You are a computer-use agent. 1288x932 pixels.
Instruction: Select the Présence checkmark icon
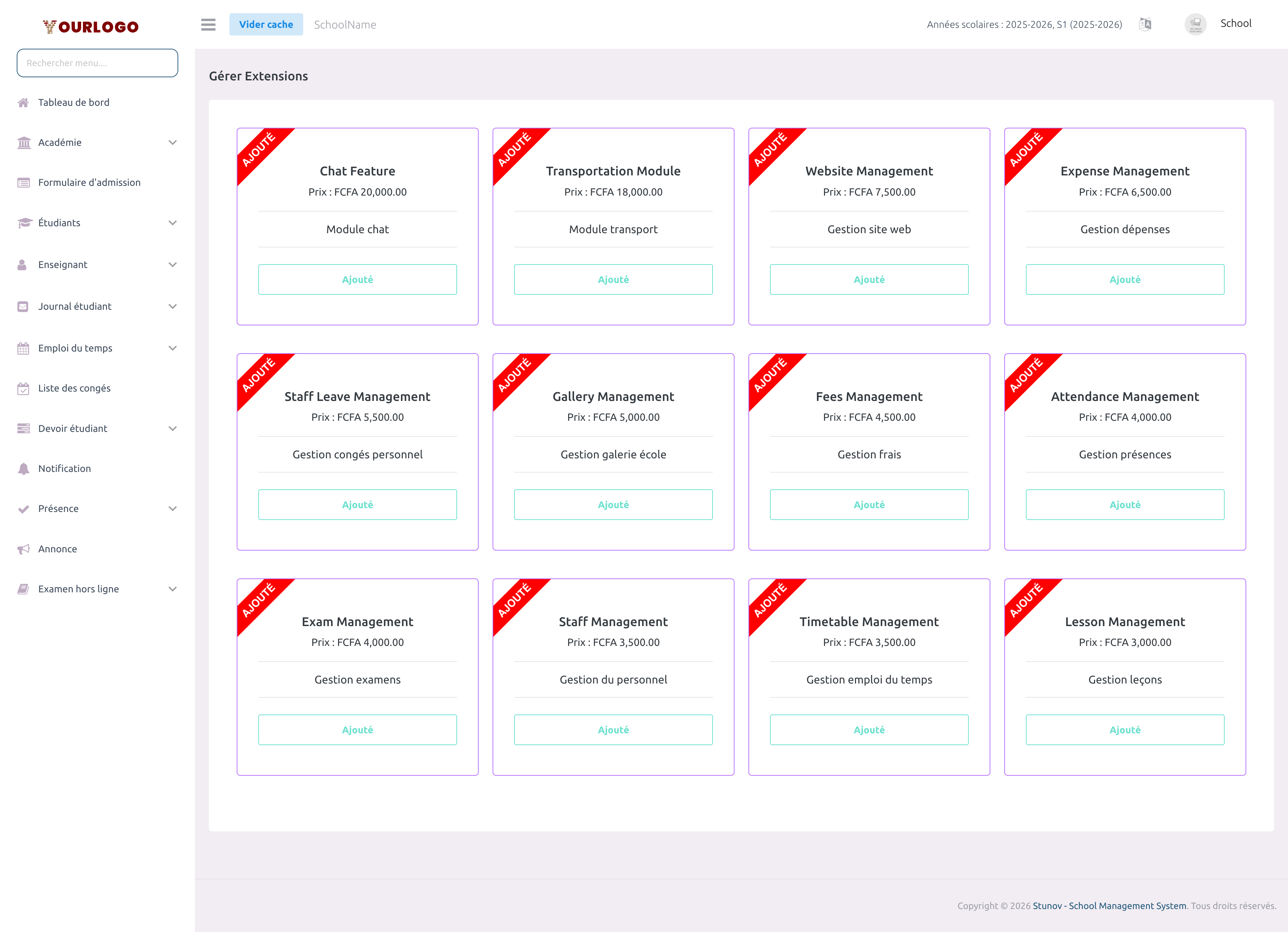point(23,508)
